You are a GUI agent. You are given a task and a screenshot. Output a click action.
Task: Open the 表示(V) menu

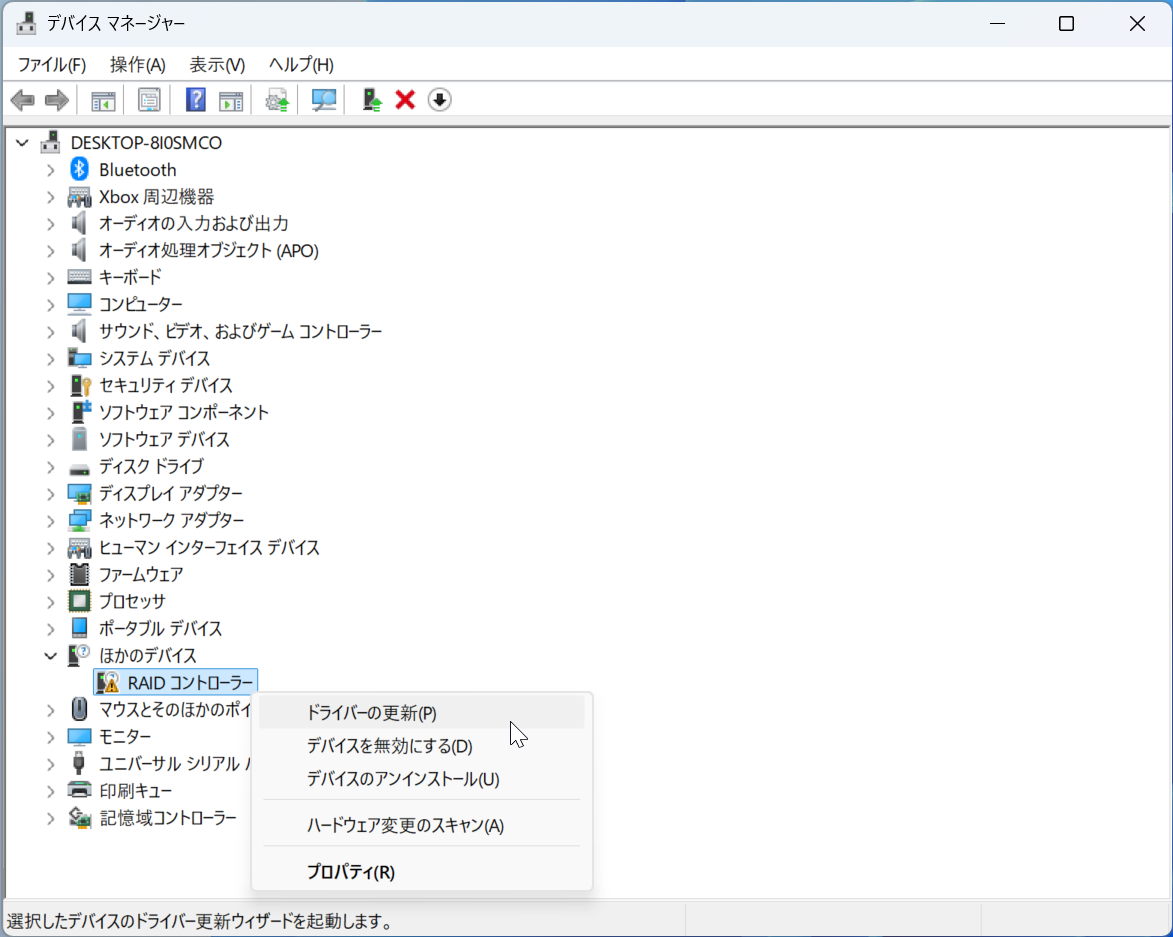click(217, 64)
